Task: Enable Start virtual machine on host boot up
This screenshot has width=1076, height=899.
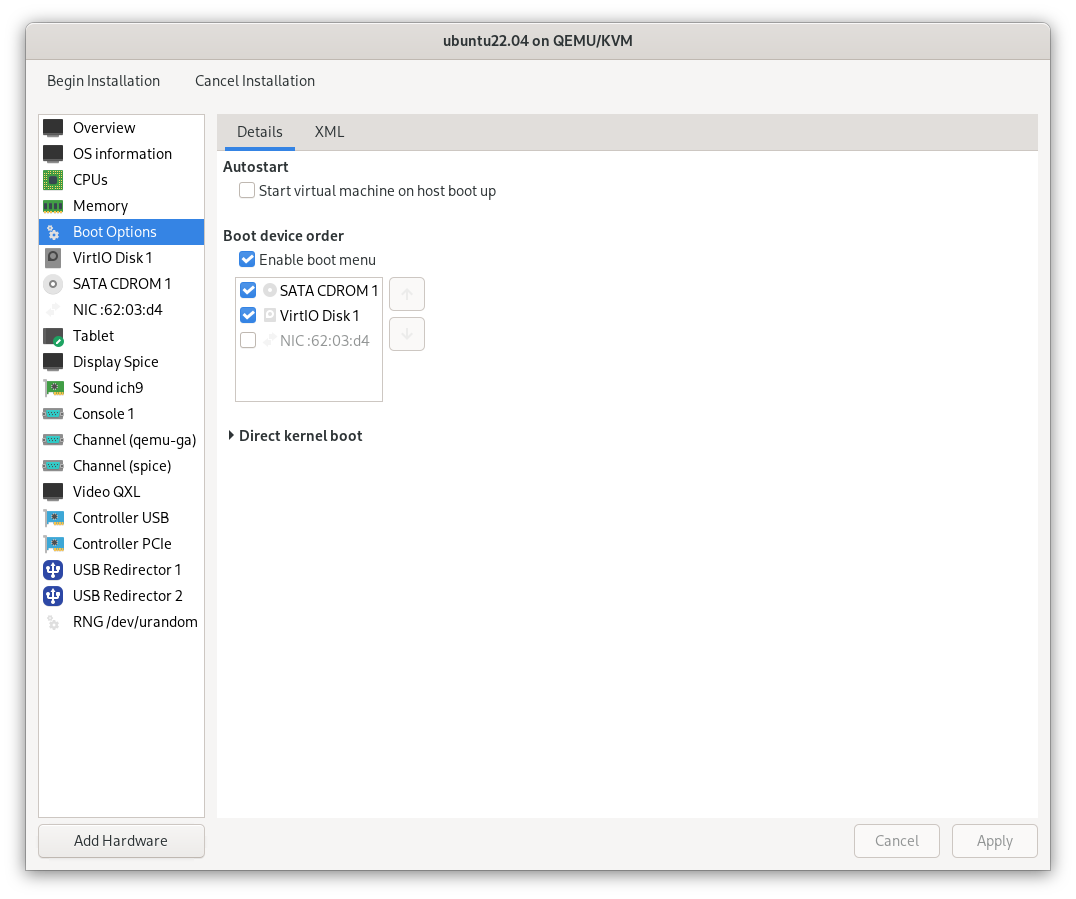Action: coord(247,190)
